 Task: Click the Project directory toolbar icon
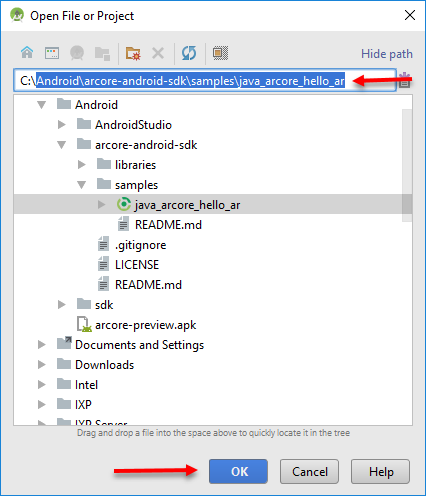pos(77,53)
